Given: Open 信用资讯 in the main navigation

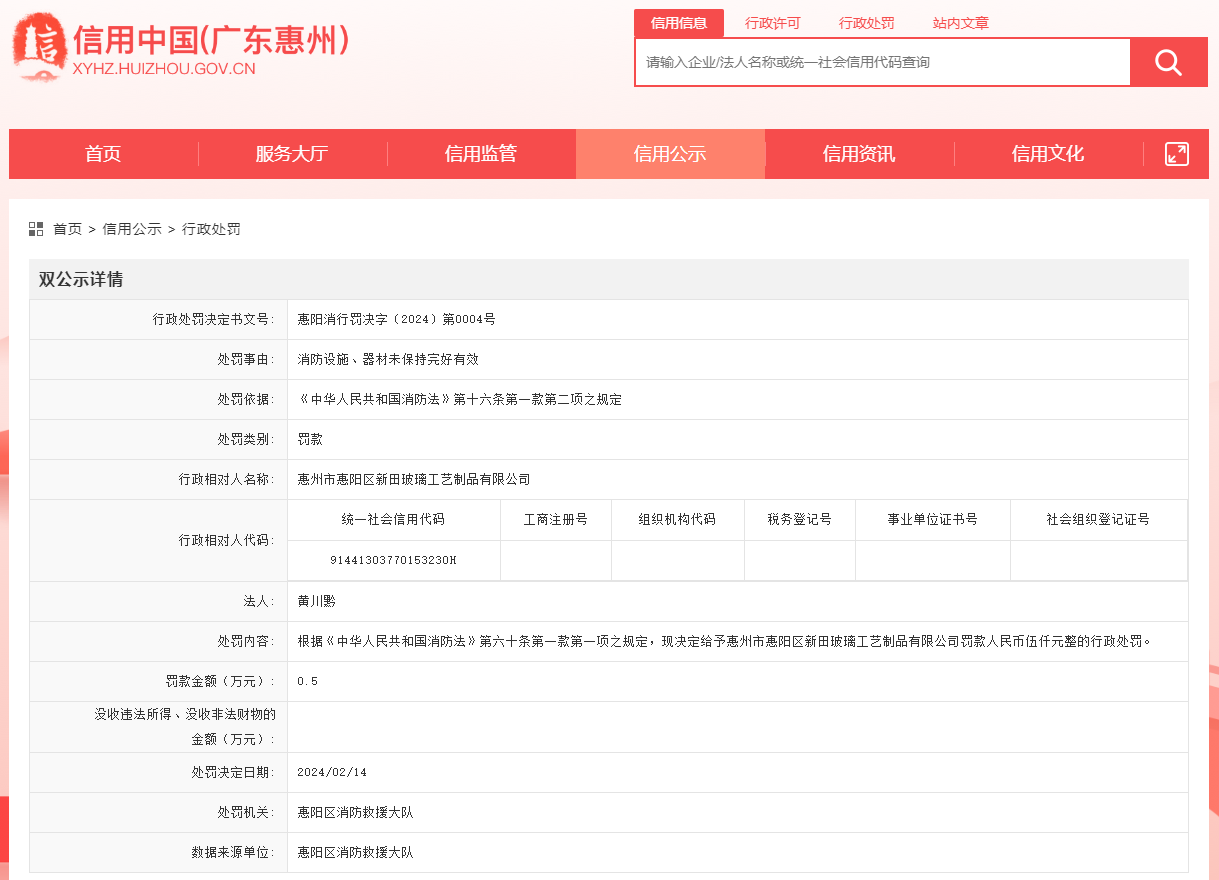Looking at the screenshot, I should point(859,154).
